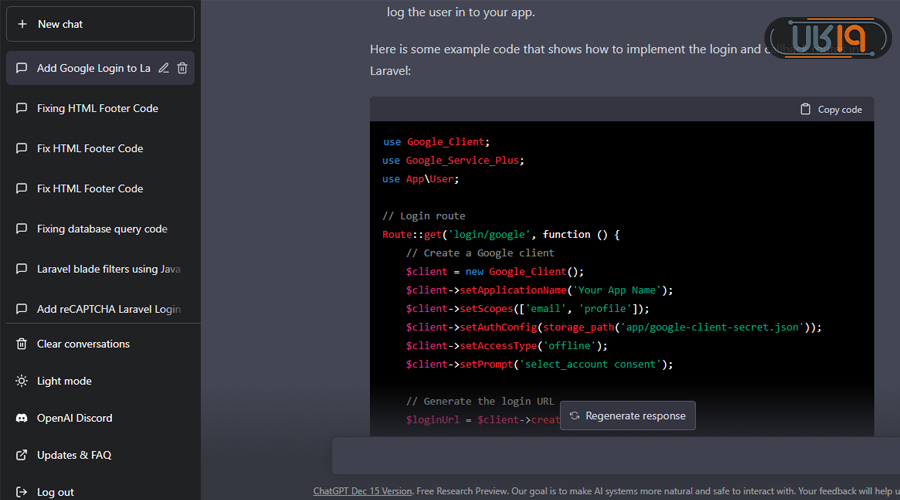Open the Fixing HTML Footer Code chat
Screen dimensions: 900x500
(x=97, y=108)
